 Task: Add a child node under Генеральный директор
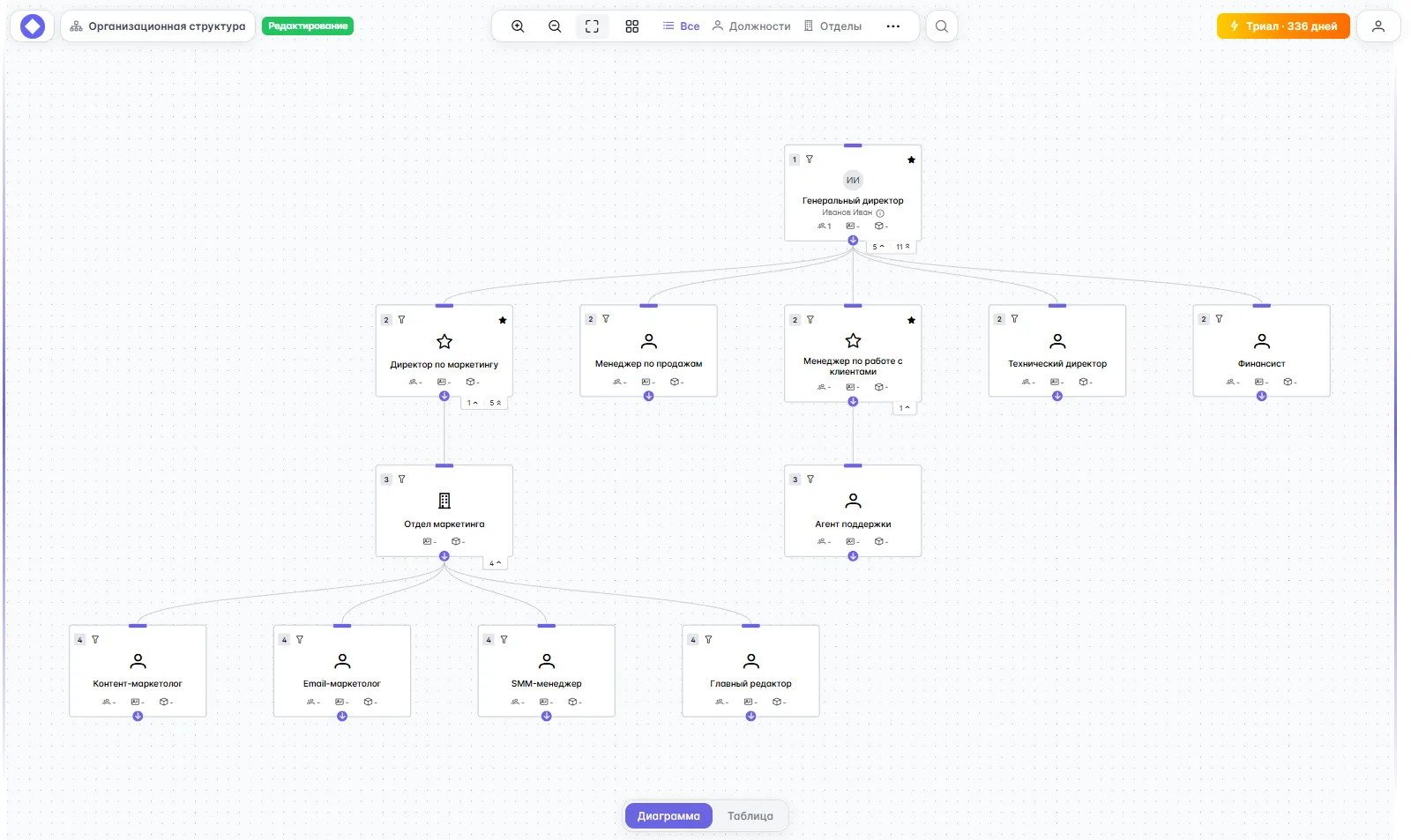click(x=853, y=241)
